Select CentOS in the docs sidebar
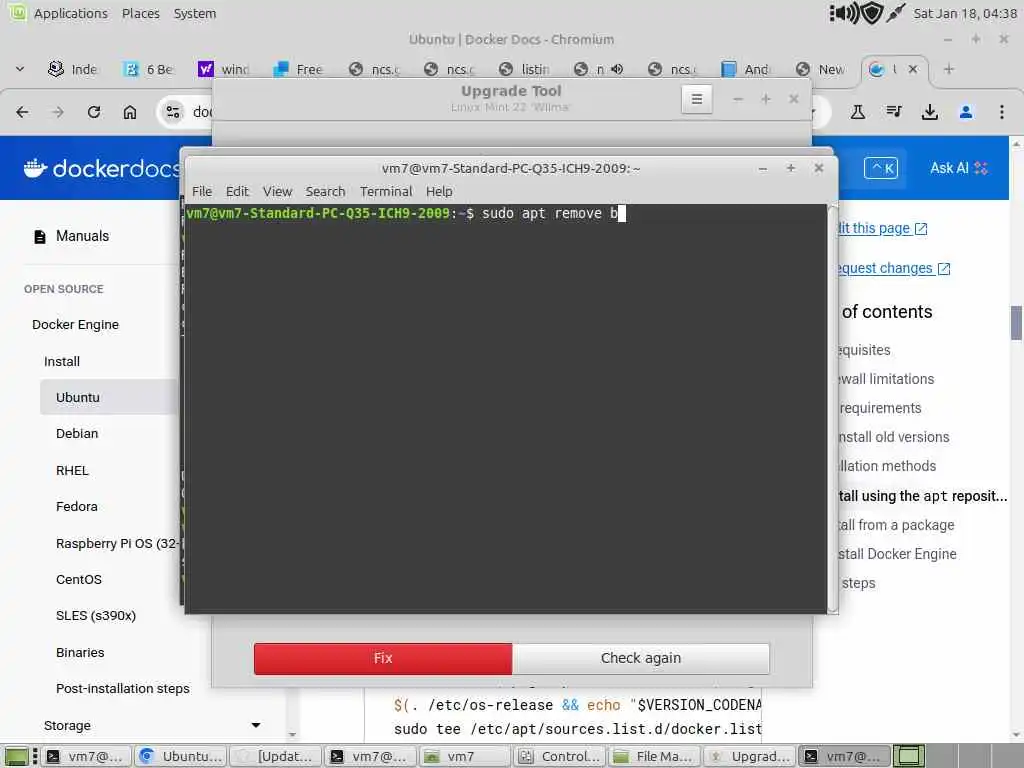1024x768 pixels. tap(78, 579)
